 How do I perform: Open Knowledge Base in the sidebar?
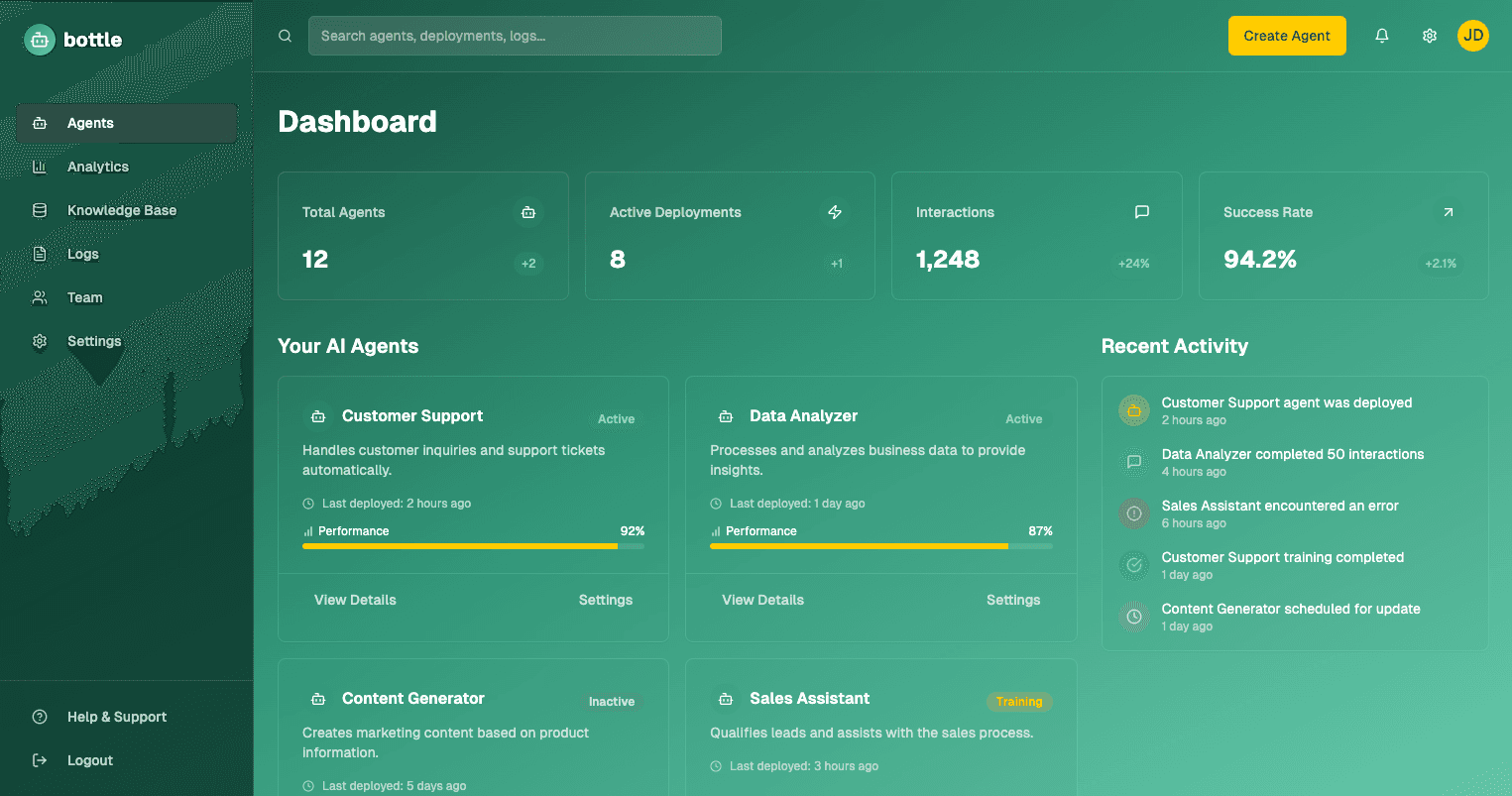(x=127, y=210)
